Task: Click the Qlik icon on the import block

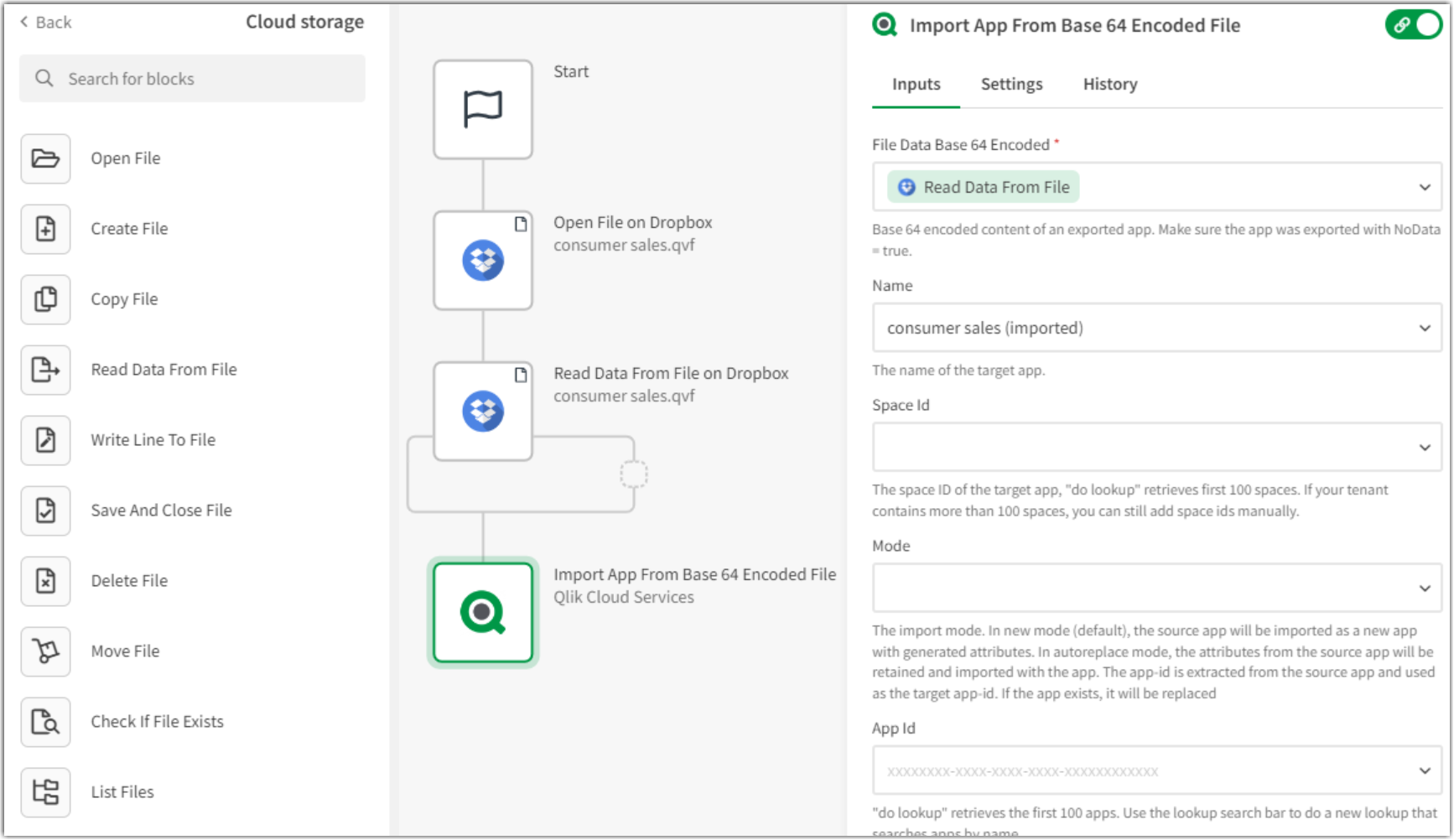Action: [x=482, y=612]
